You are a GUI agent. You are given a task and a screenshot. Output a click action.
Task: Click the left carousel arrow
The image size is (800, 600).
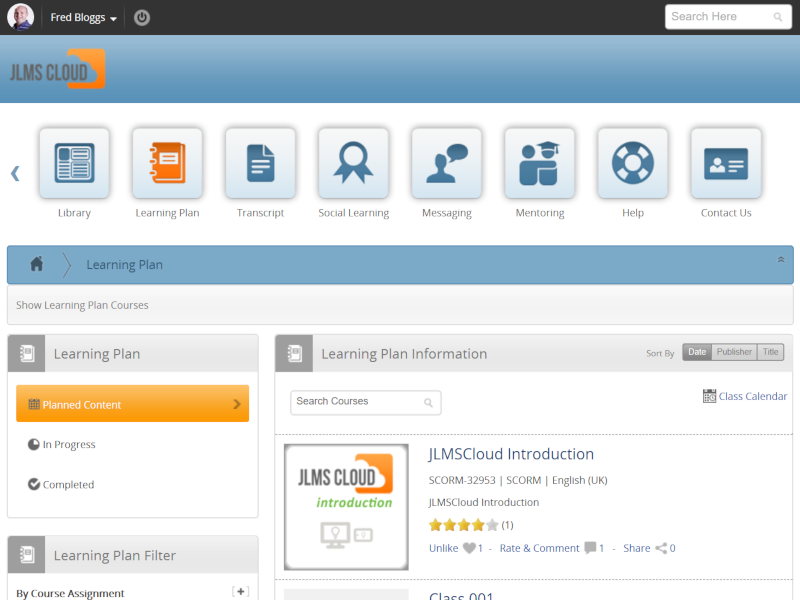pyautogui.click(x=15, y=173)
